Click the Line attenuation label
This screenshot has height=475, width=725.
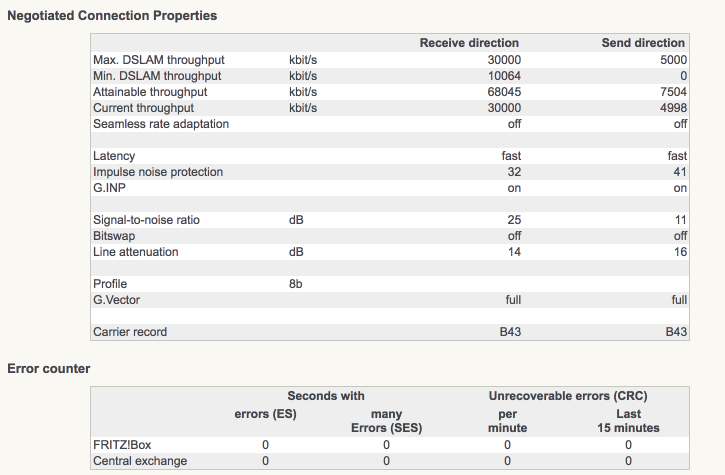pyautogui.click(x=136, y=252)
